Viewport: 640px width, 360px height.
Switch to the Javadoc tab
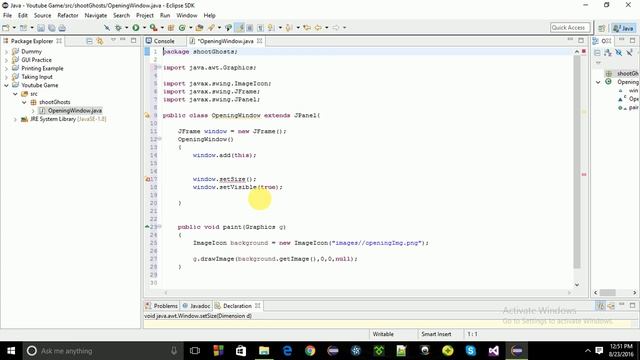(196, 306)
